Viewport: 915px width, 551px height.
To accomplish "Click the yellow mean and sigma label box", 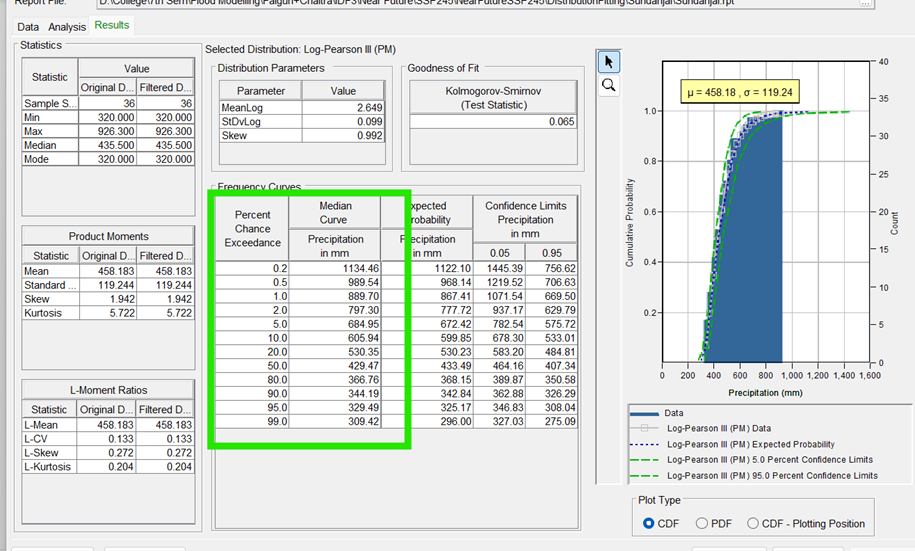I will click(741, 92).
